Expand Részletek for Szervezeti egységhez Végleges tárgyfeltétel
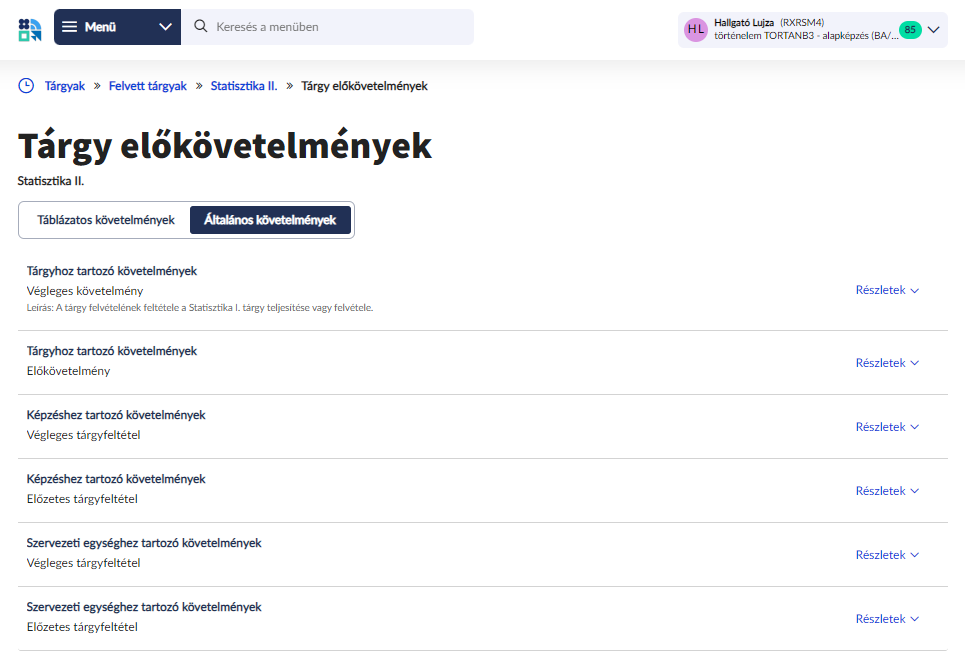This screenshot has height=665, width=965. [x=887, y=555]
